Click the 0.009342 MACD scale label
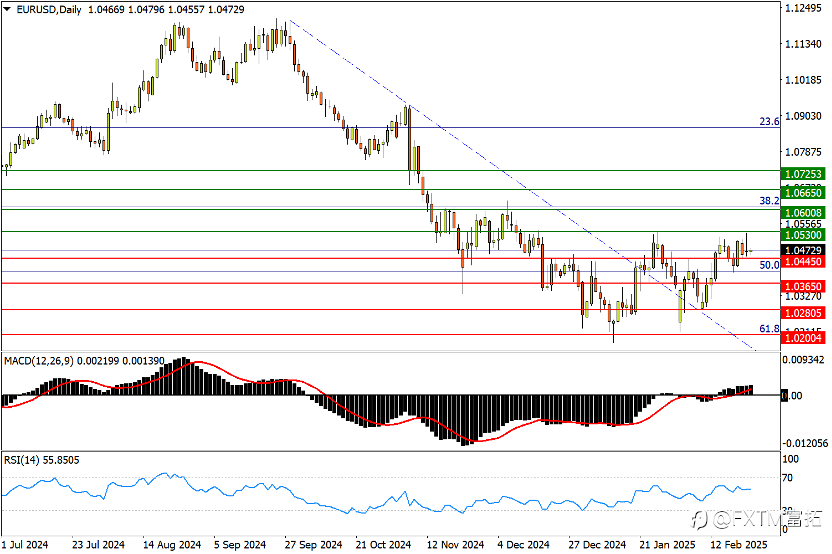 [803, 360]
